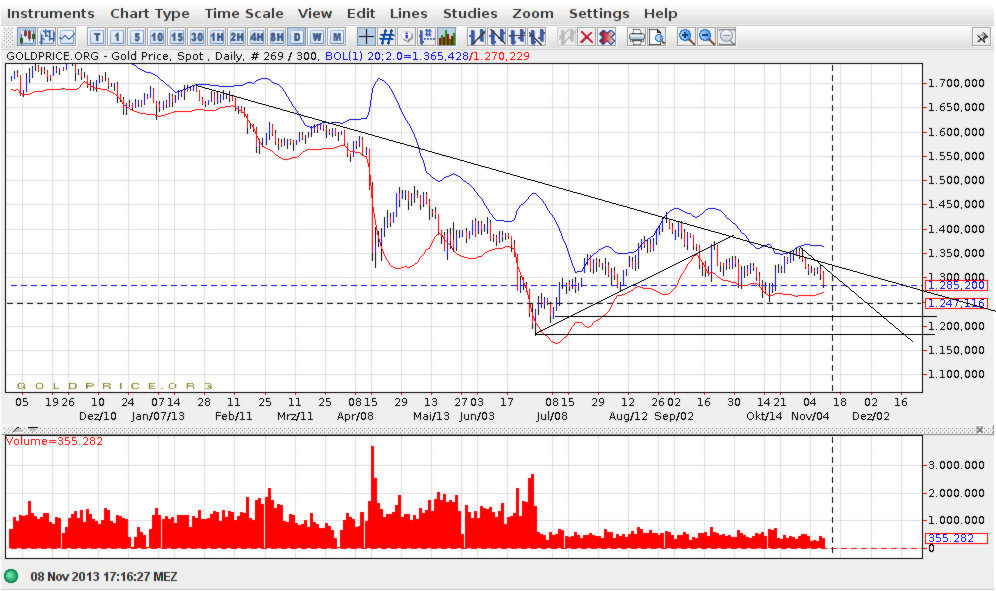Select the line chart type icon

pos(67,37)
